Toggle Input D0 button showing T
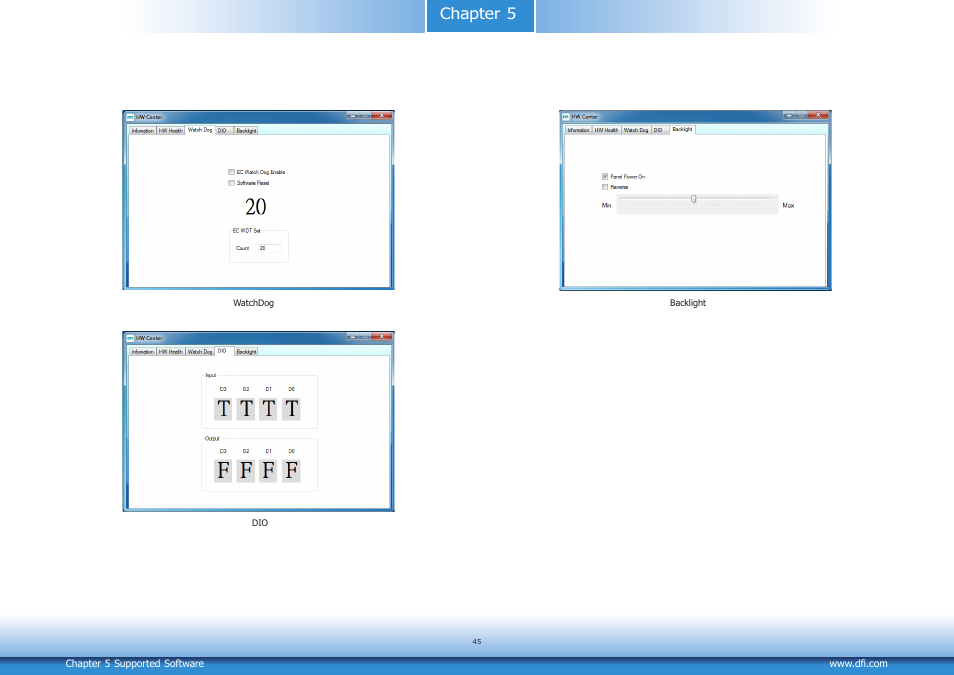 pos(291,408)
